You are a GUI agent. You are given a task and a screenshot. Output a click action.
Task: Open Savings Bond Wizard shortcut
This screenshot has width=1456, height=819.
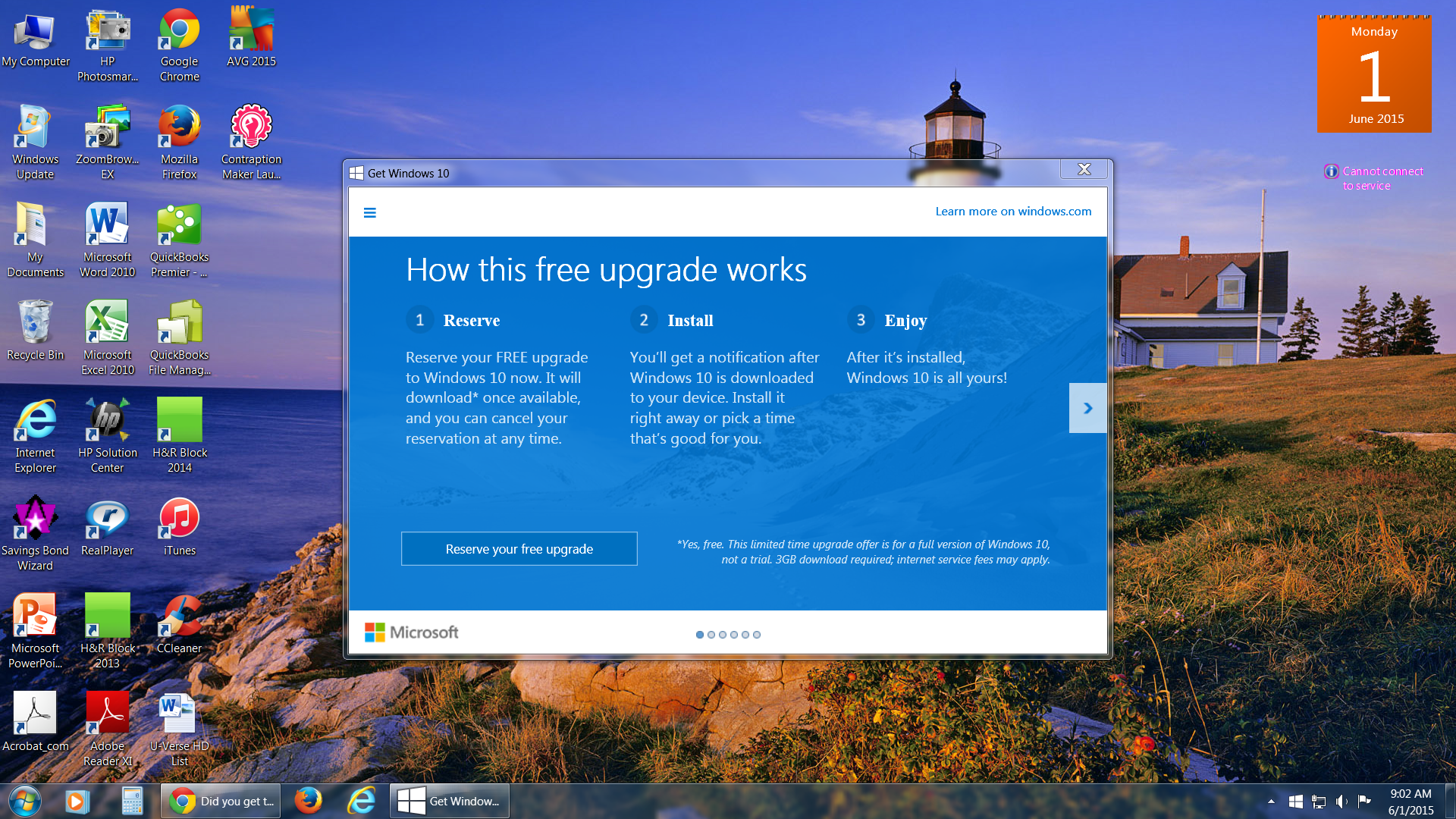(35, 534)
